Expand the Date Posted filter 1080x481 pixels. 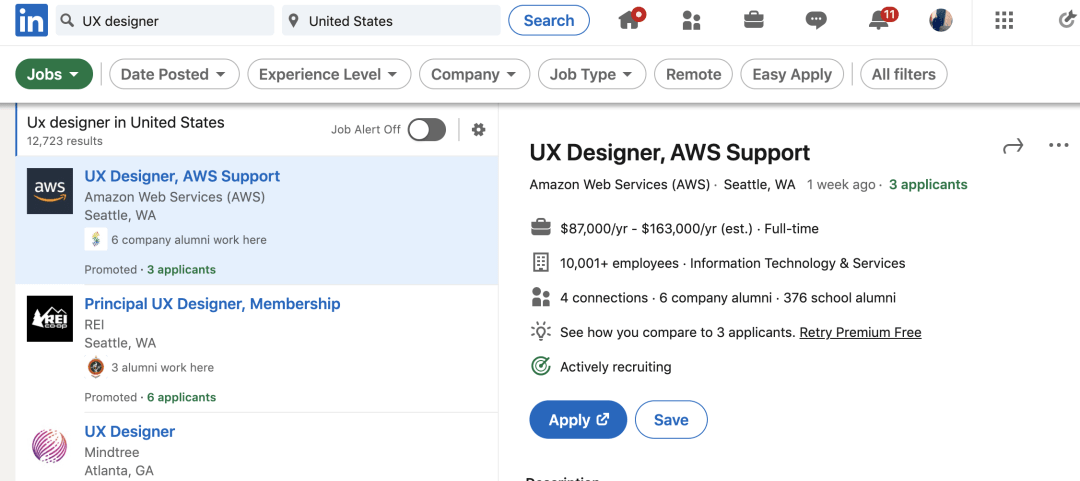click(x=174, y=74)
